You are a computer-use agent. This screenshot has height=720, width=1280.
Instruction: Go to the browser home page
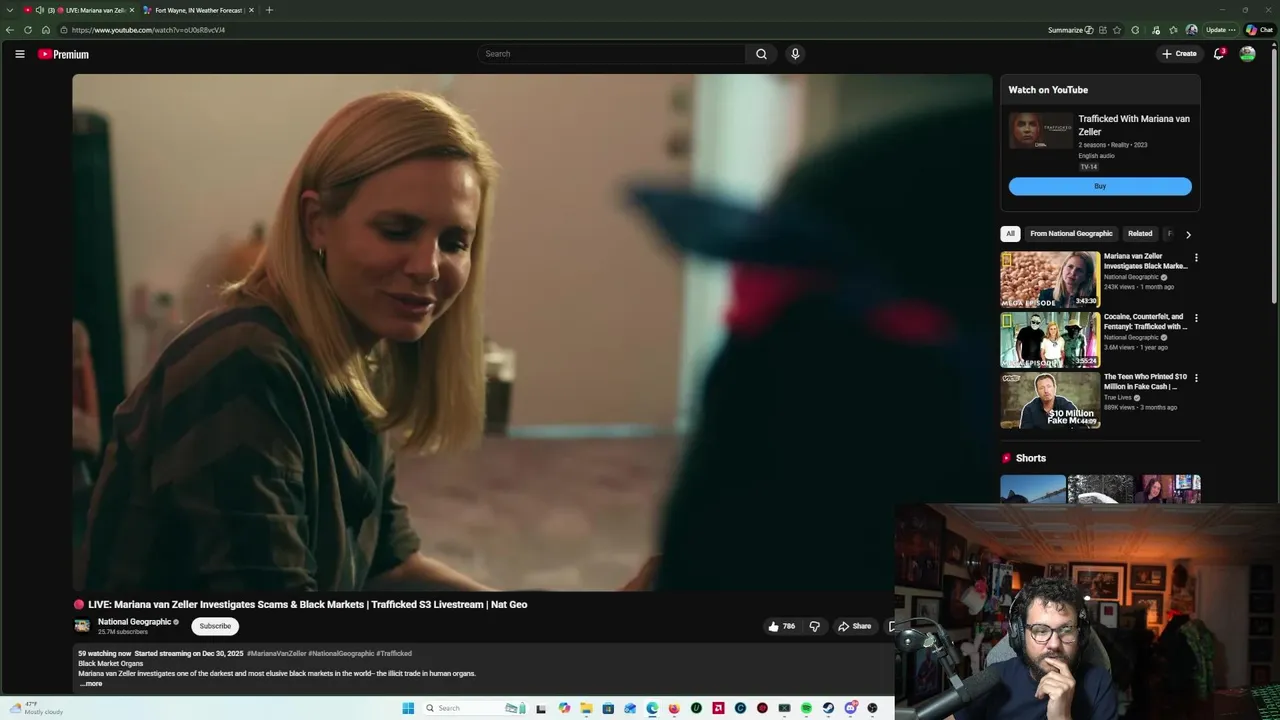coord(45,30)
